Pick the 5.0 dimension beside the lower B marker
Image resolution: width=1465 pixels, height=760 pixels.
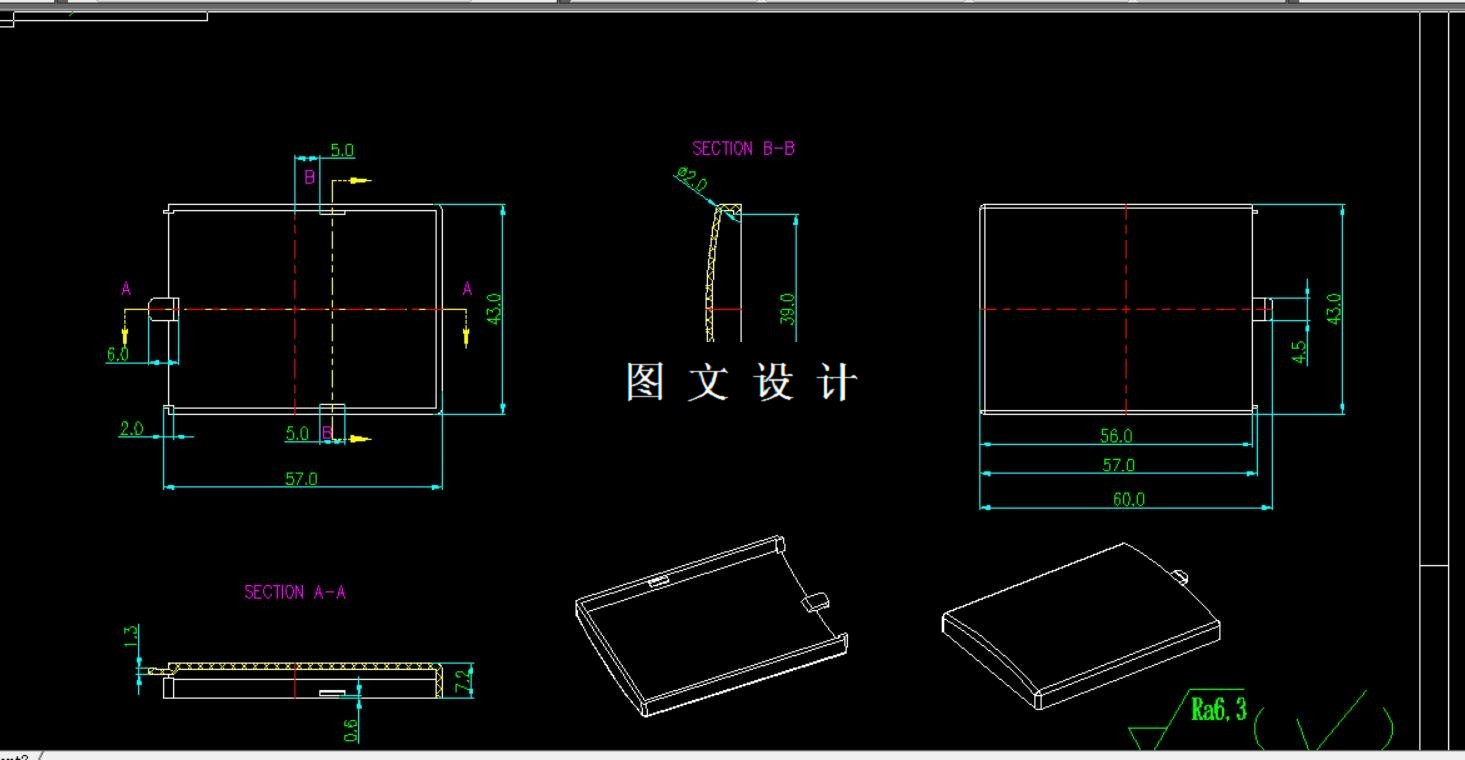[x=297, y=434]
